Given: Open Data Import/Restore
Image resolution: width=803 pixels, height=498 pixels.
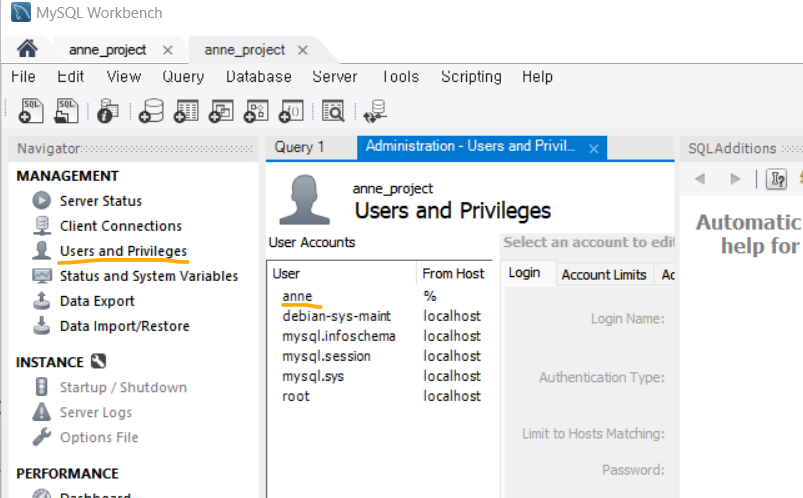Looking at the screenshot, I should [x=124, y=326].
